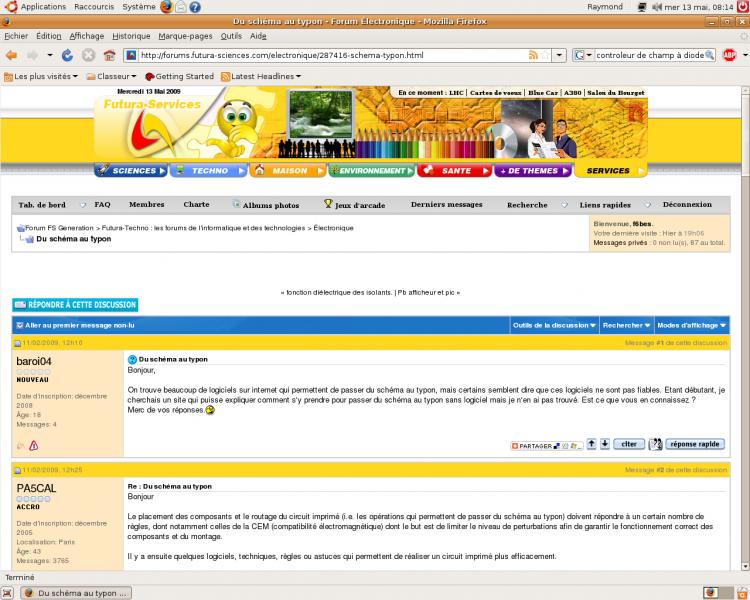Click the down arrow icon in baroi04 post
This screenshot has height=600, width=750.
click(605, 444)
